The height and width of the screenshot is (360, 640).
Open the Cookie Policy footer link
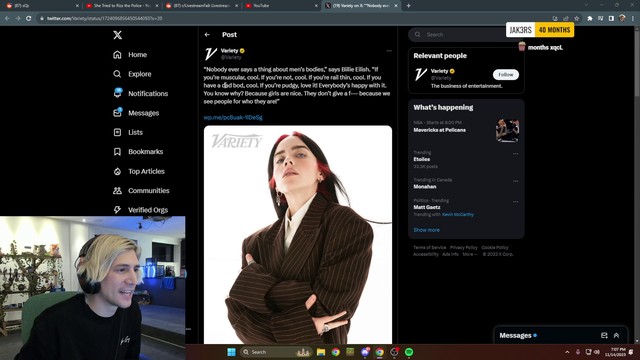[x=495, y=247]
